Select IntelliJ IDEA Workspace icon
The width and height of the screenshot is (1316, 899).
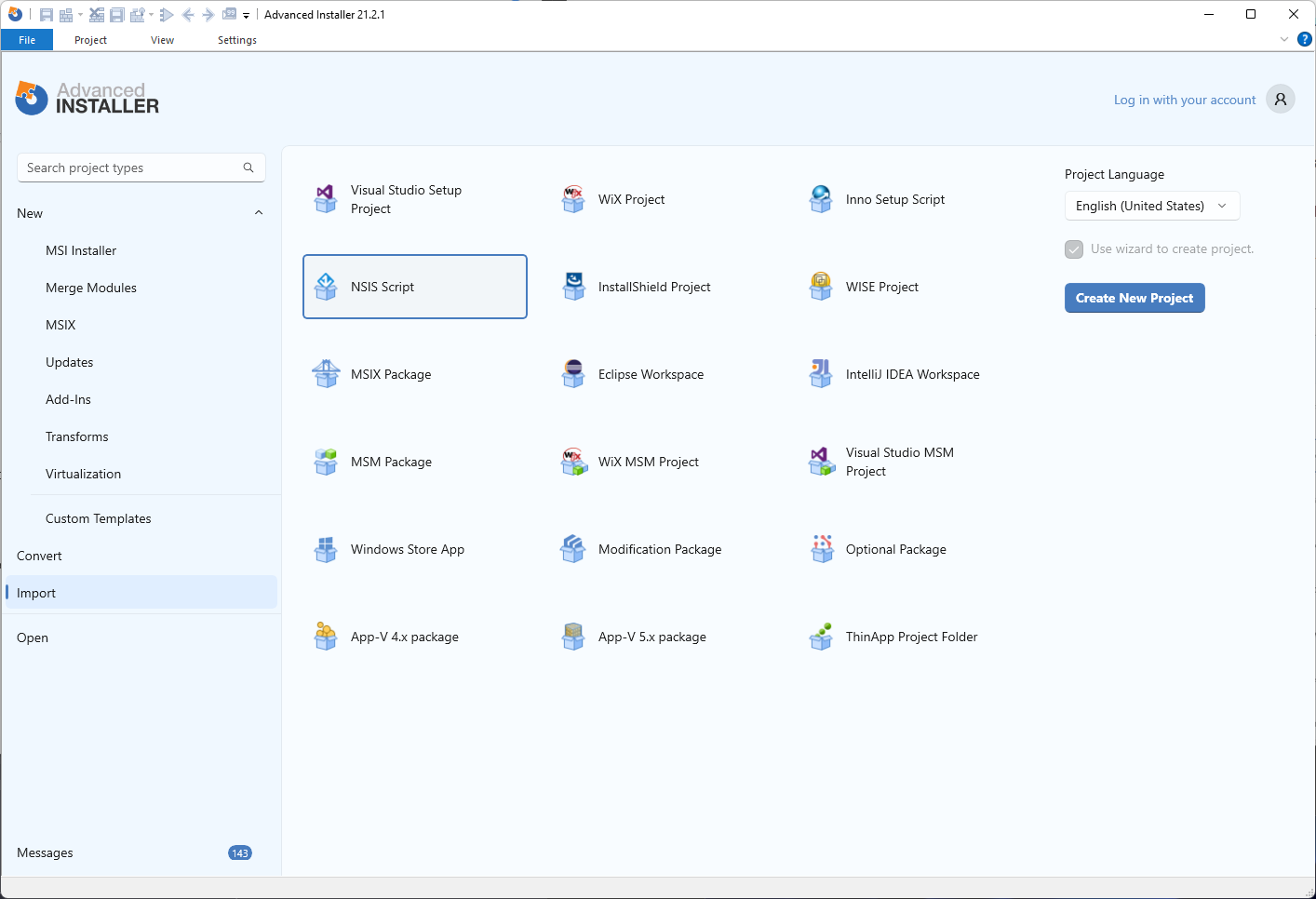[x=821, y=374]
